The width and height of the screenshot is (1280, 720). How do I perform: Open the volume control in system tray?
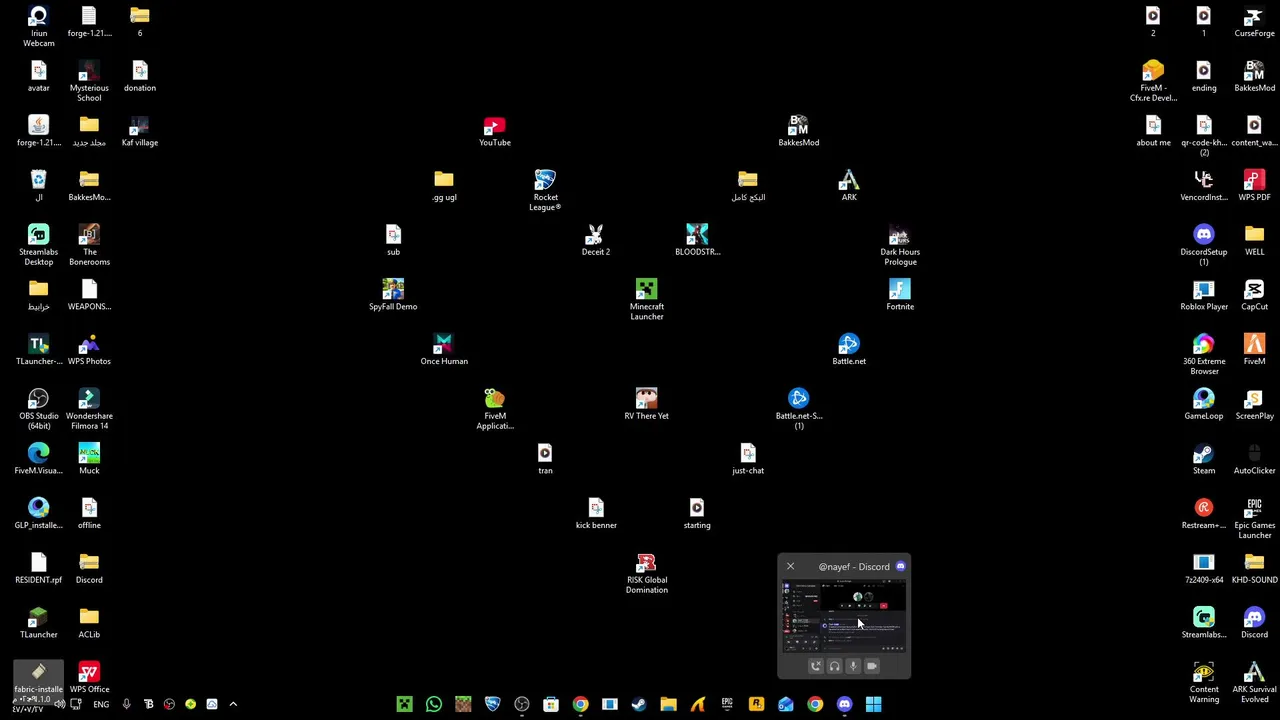coord(60,704)
